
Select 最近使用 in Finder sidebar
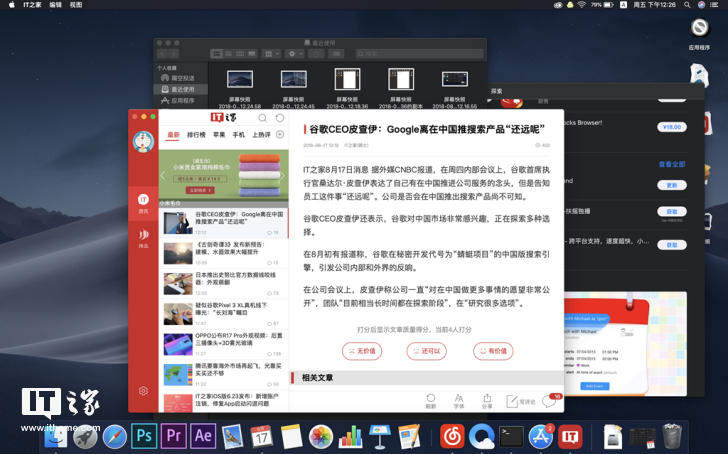coord(181,89)
